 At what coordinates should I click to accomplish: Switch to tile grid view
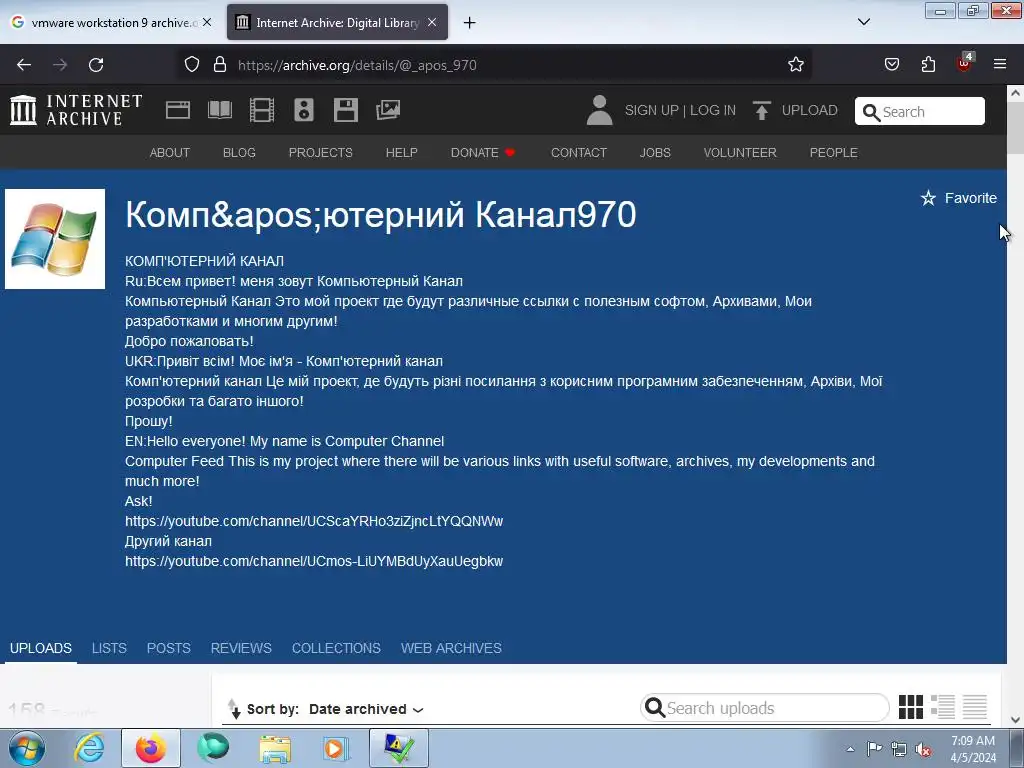point(910,707)
